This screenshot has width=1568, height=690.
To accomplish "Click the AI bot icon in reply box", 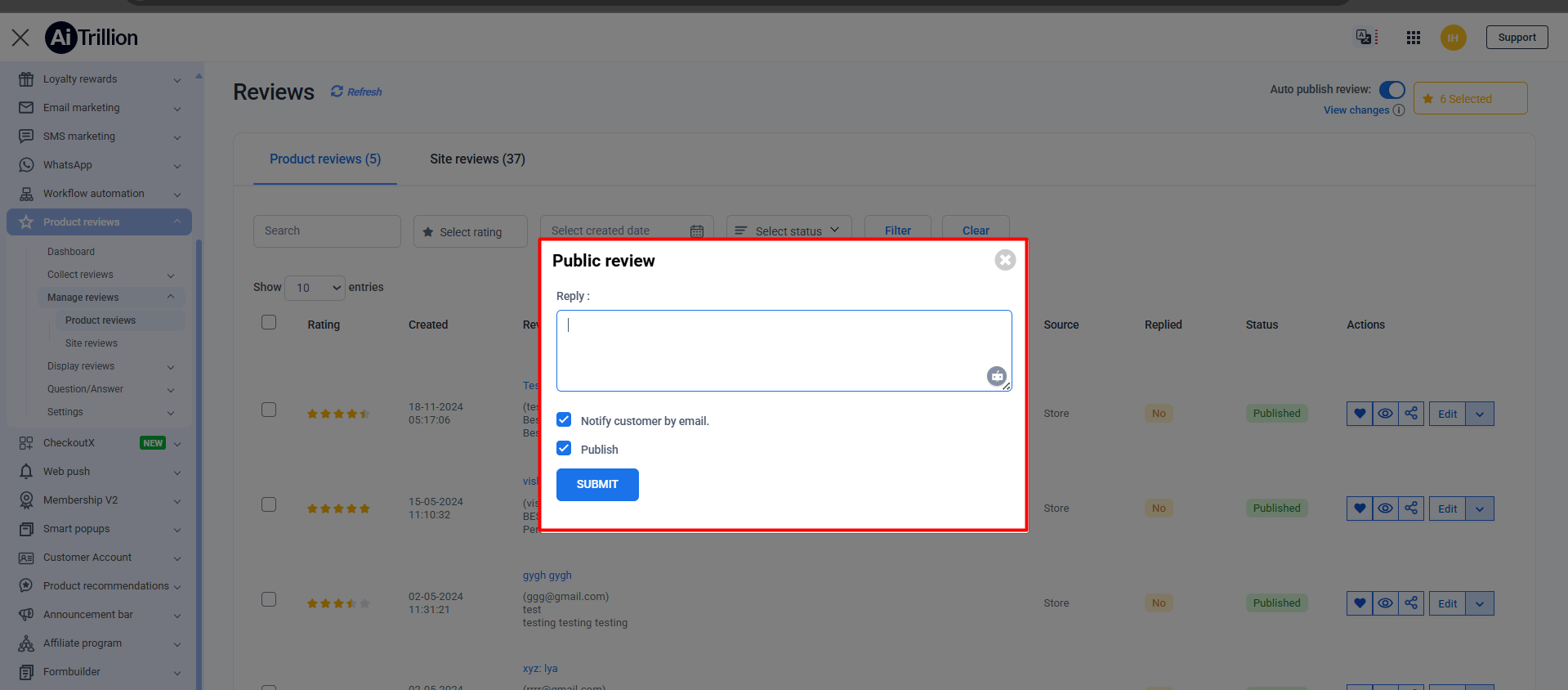I will [996, 376].
